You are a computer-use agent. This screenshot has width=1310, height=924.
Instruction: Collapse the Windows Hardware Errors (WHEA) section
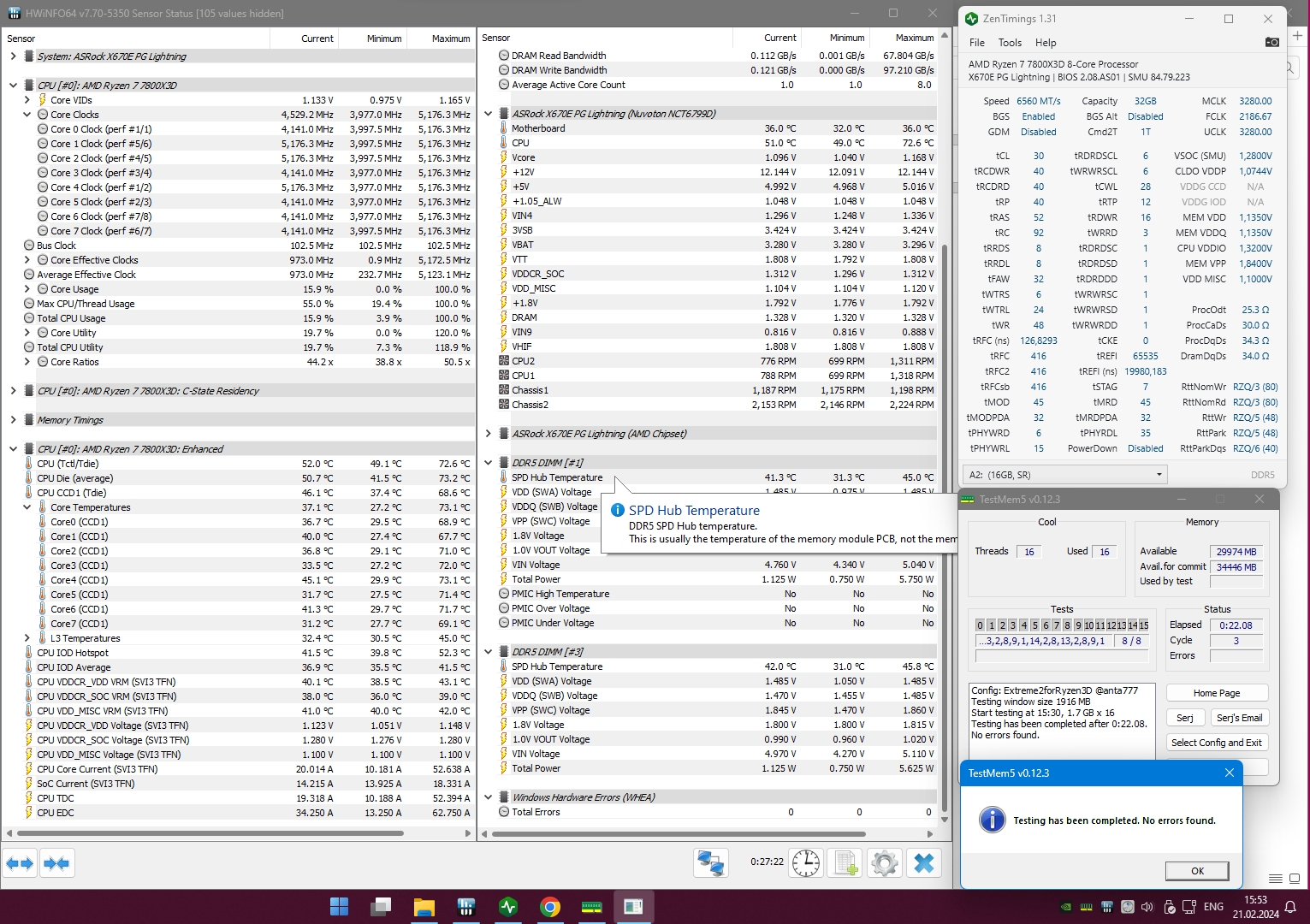pos(489,797)
